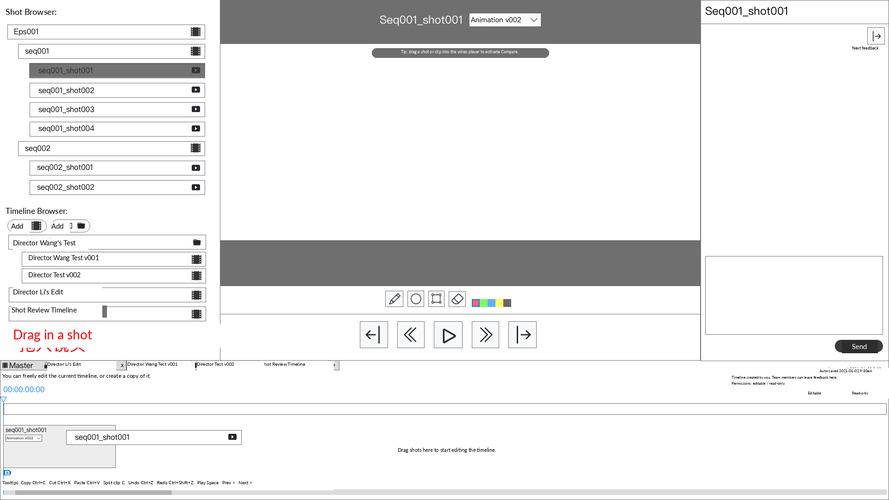Send the feedback comment
The height and width of the screenshot is (500, 889).
coord(858,346)
